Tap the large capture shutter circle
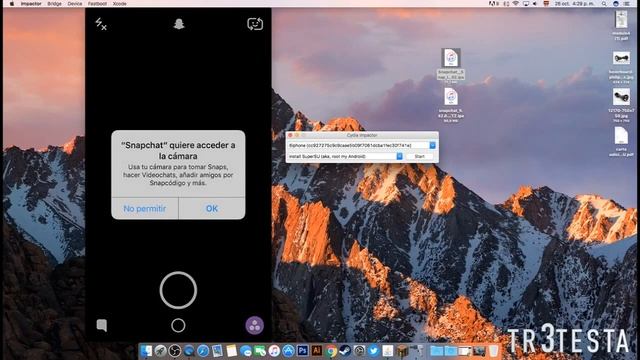The width and height of the screenshot is (640, 360). click(178, 290)
